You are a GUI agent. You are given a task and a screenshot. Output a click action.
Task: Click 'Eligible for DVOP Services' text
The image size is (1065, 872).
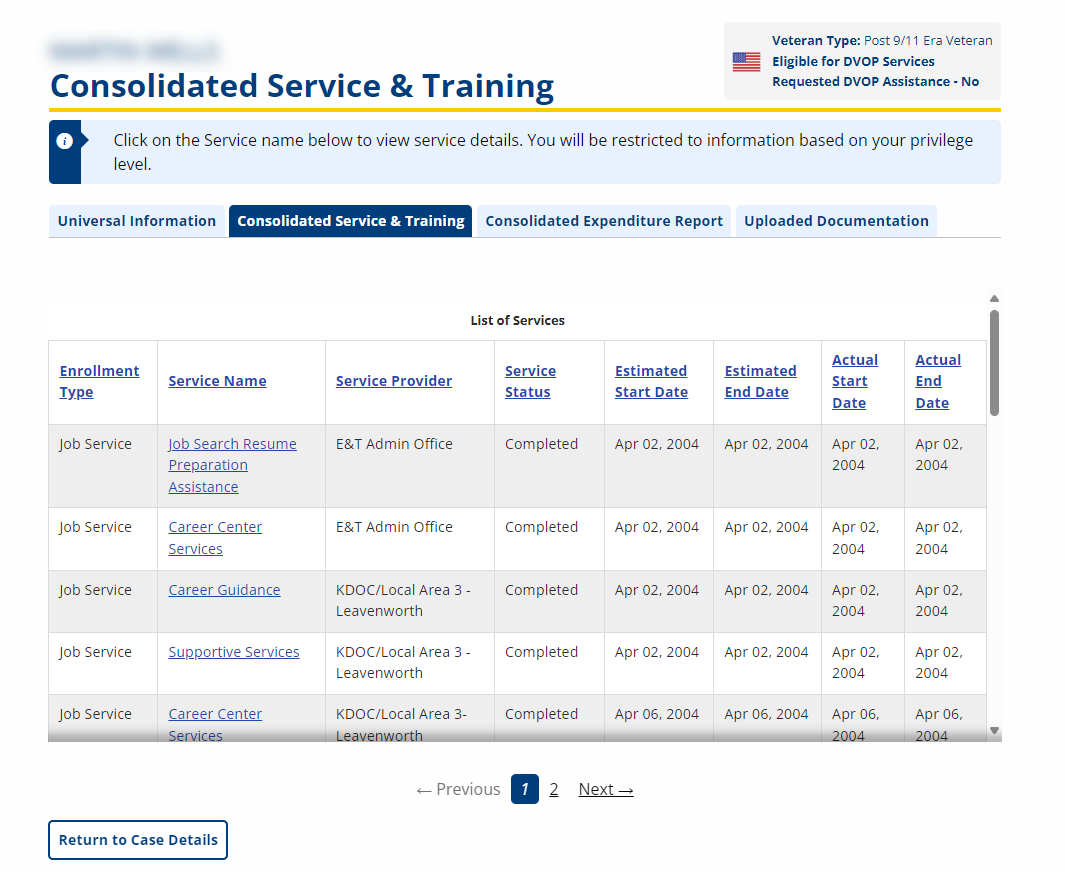(x=853, y=61)
